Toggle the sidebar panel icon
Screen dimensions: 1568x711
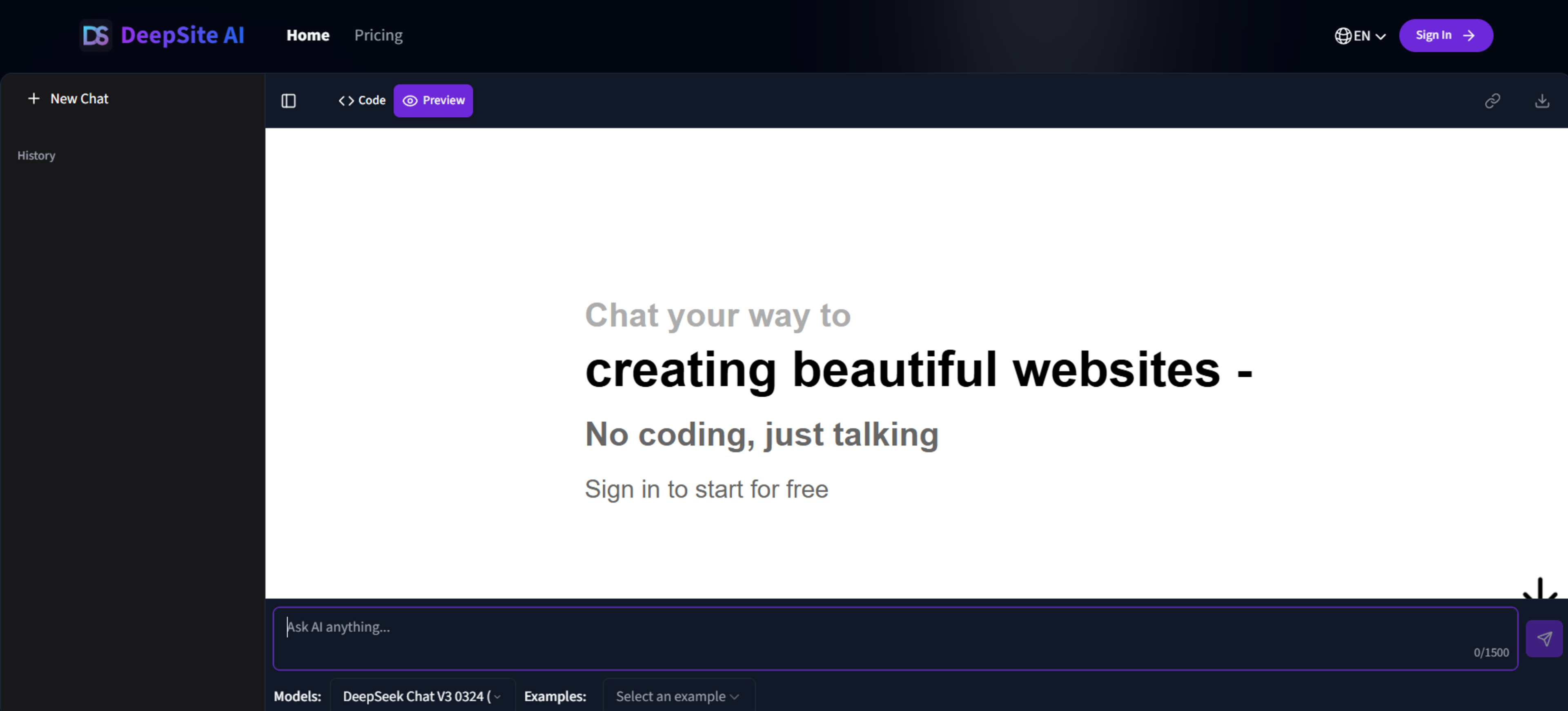click(289, 101)
